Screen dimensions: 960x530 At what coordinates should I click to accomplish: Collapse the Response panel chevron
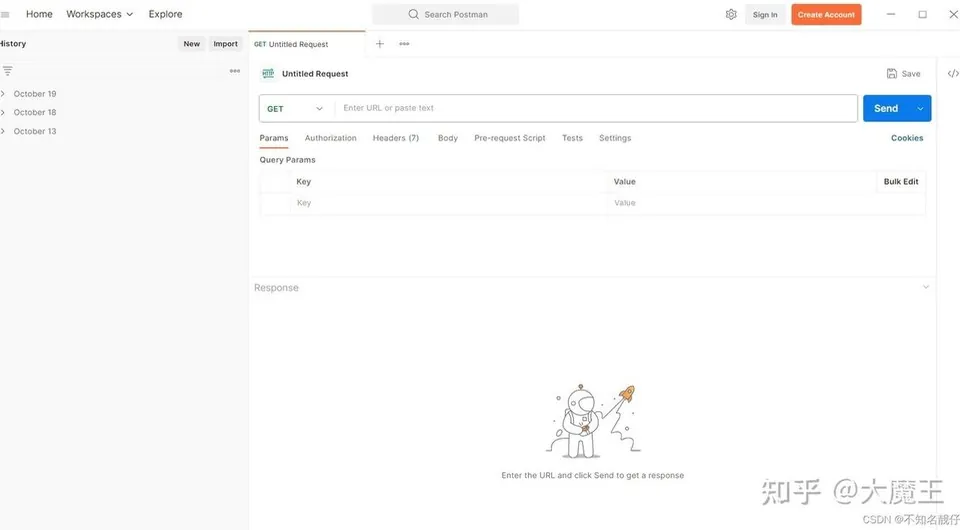(926, 287)
